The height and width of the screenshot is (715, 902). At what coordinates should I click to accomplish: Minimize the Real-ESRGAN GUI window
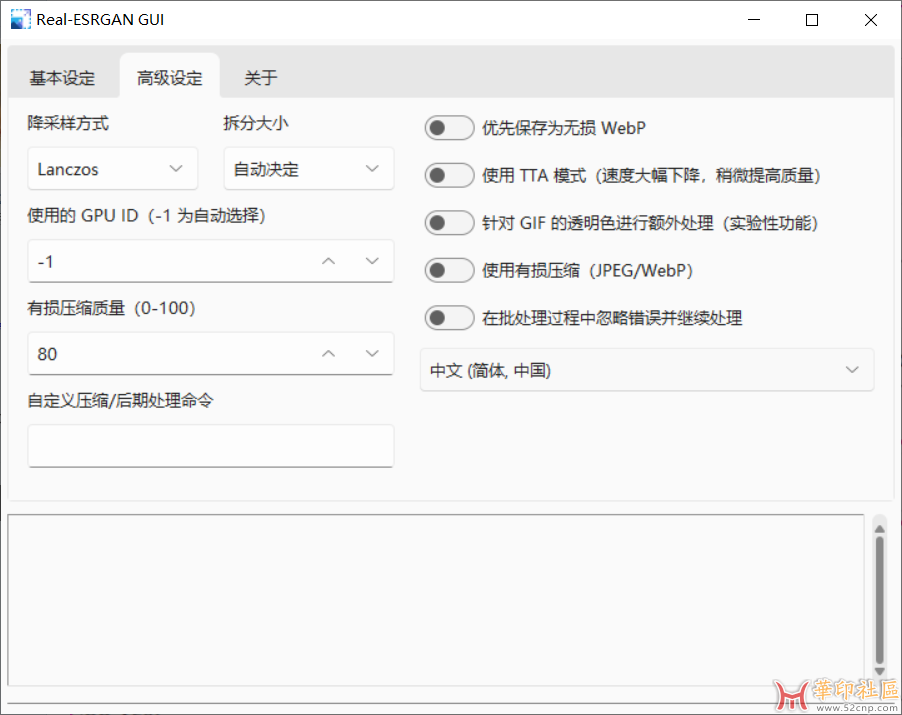(754, 20)
